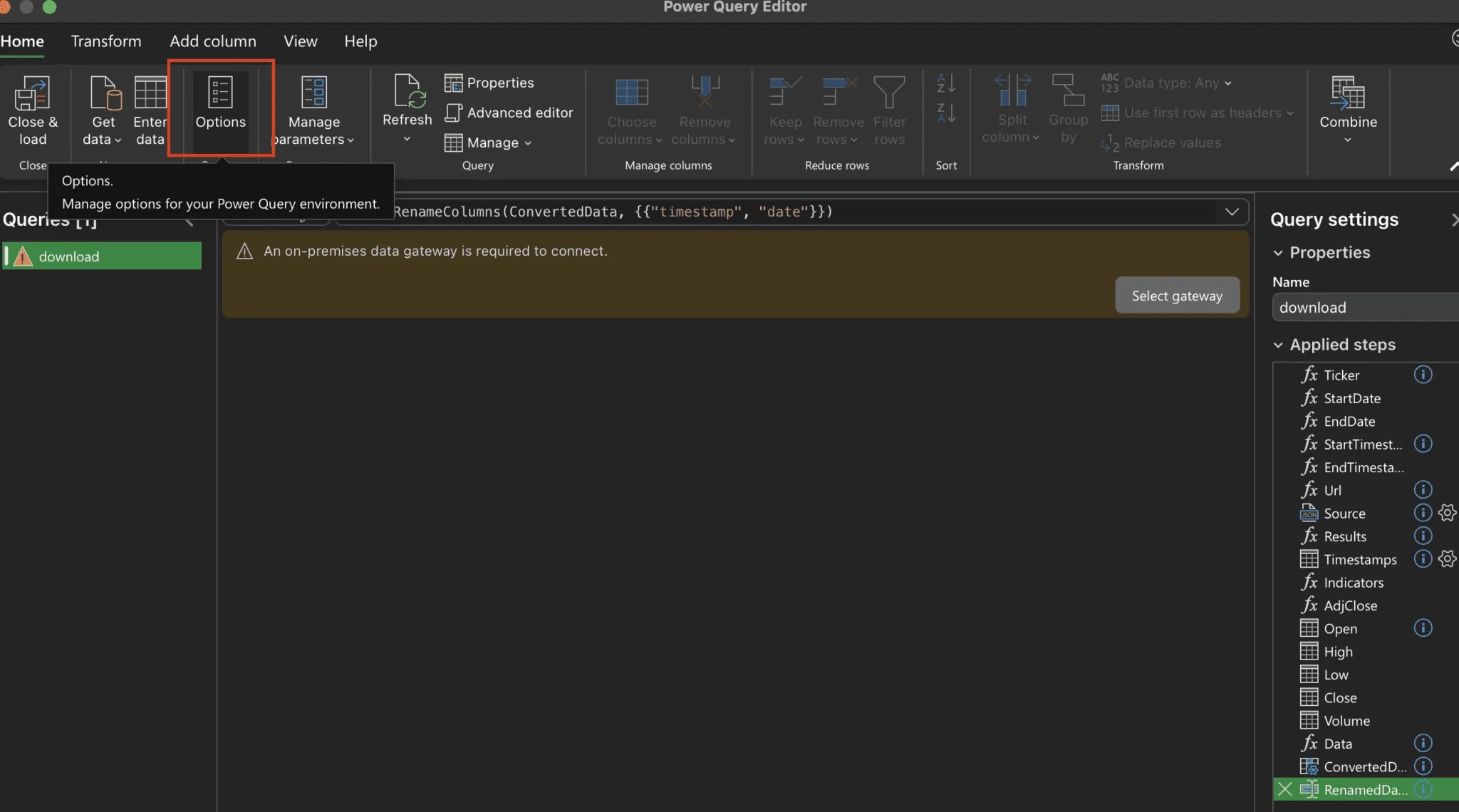Switch to the Transform tab
This screenshot has width=1459, height=812.
tap(106, 41)
